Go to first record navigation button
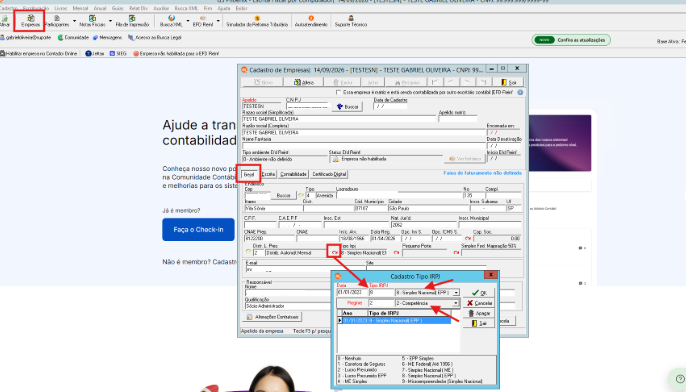The height and width of the screenshot is (392, 686). point(435,82)
